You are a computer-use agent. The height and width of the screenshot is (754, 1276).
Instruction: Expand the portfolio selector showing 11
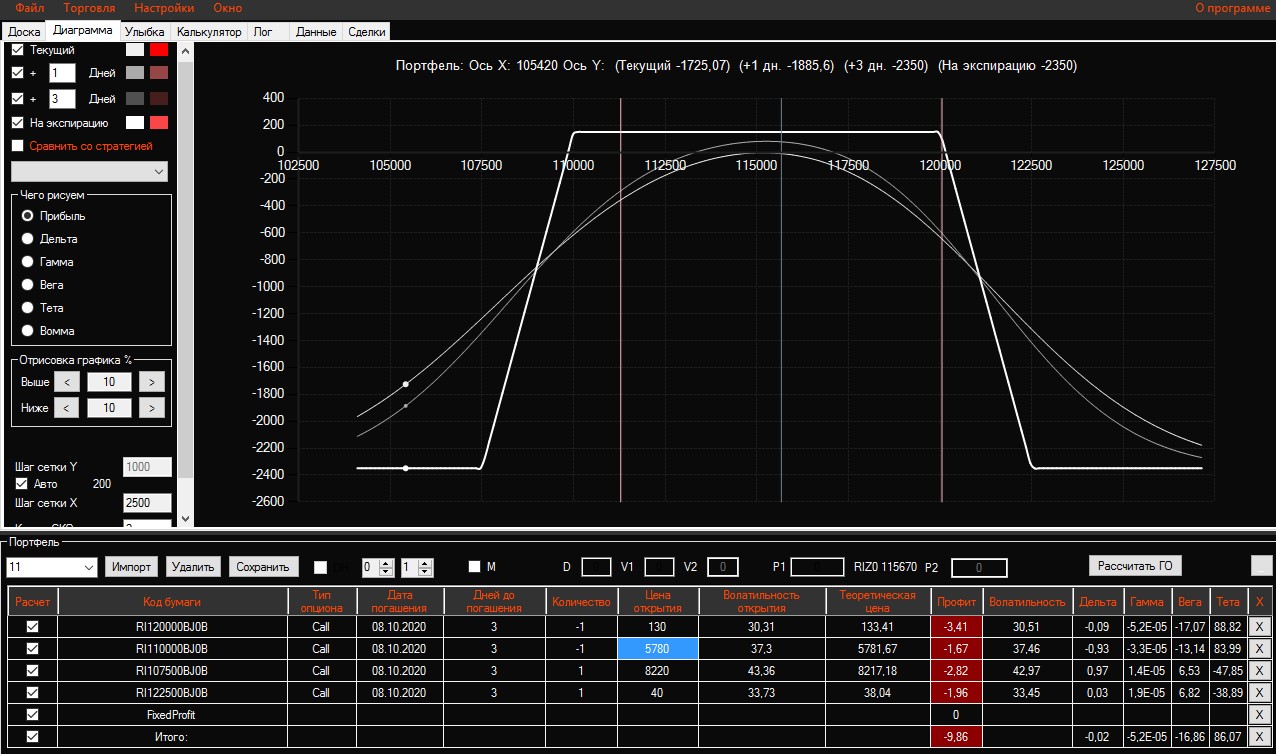pos(87,567)
